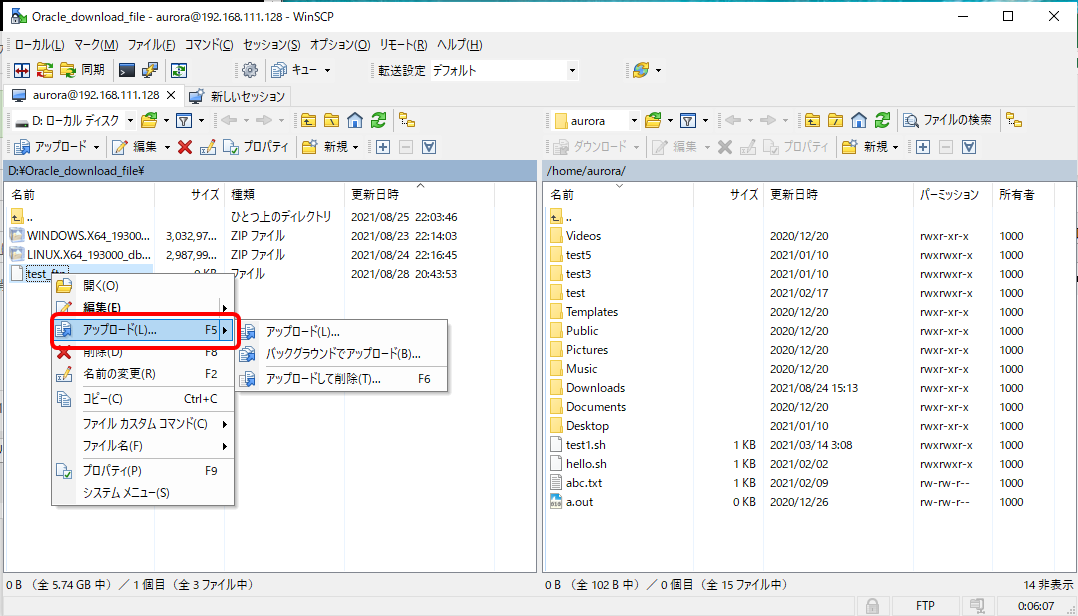
Task: Click ファイルの検索 find files button
Action: (948, 120)
